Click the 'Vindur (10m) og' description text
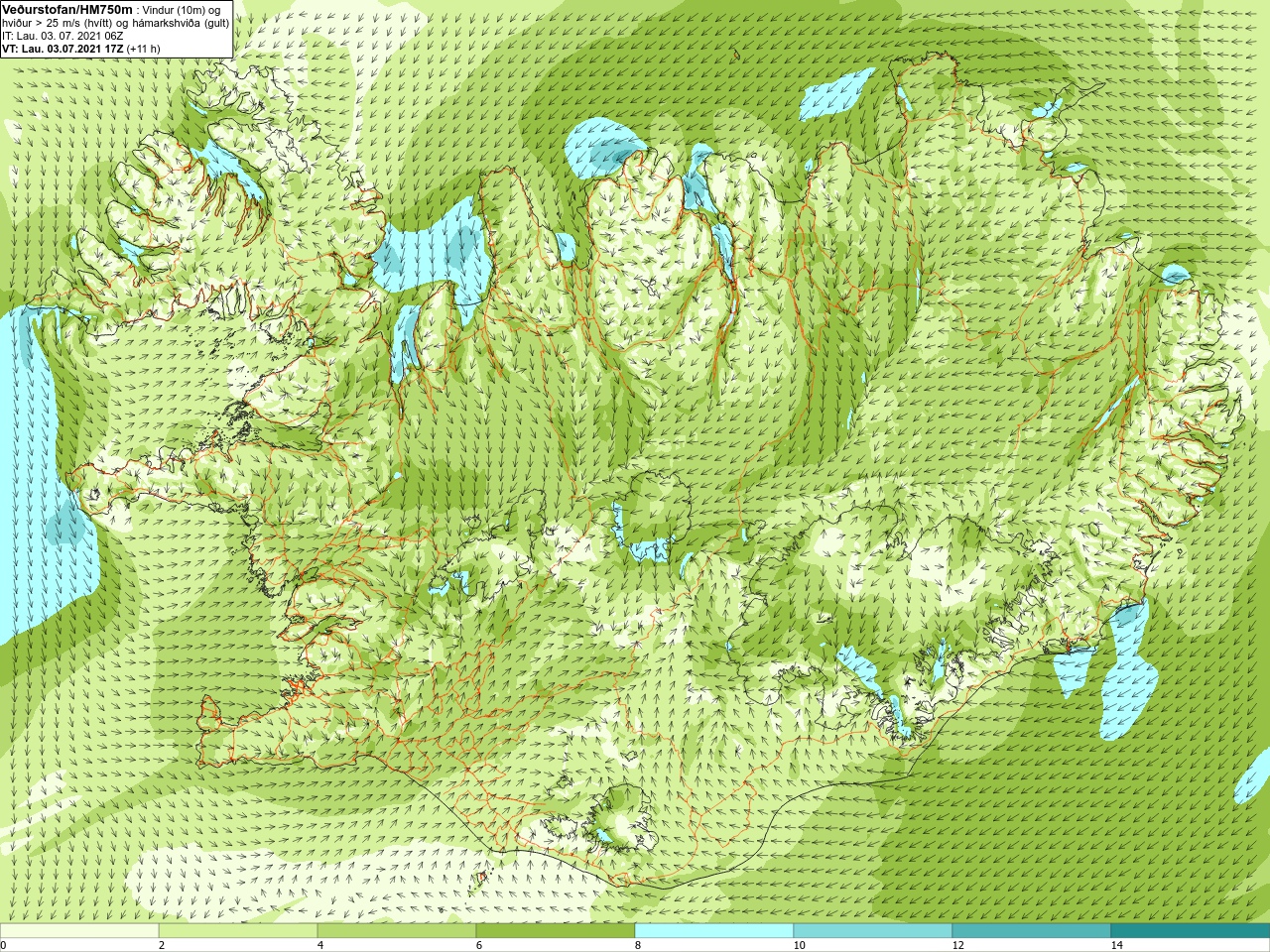 click(x=182, y=10)
